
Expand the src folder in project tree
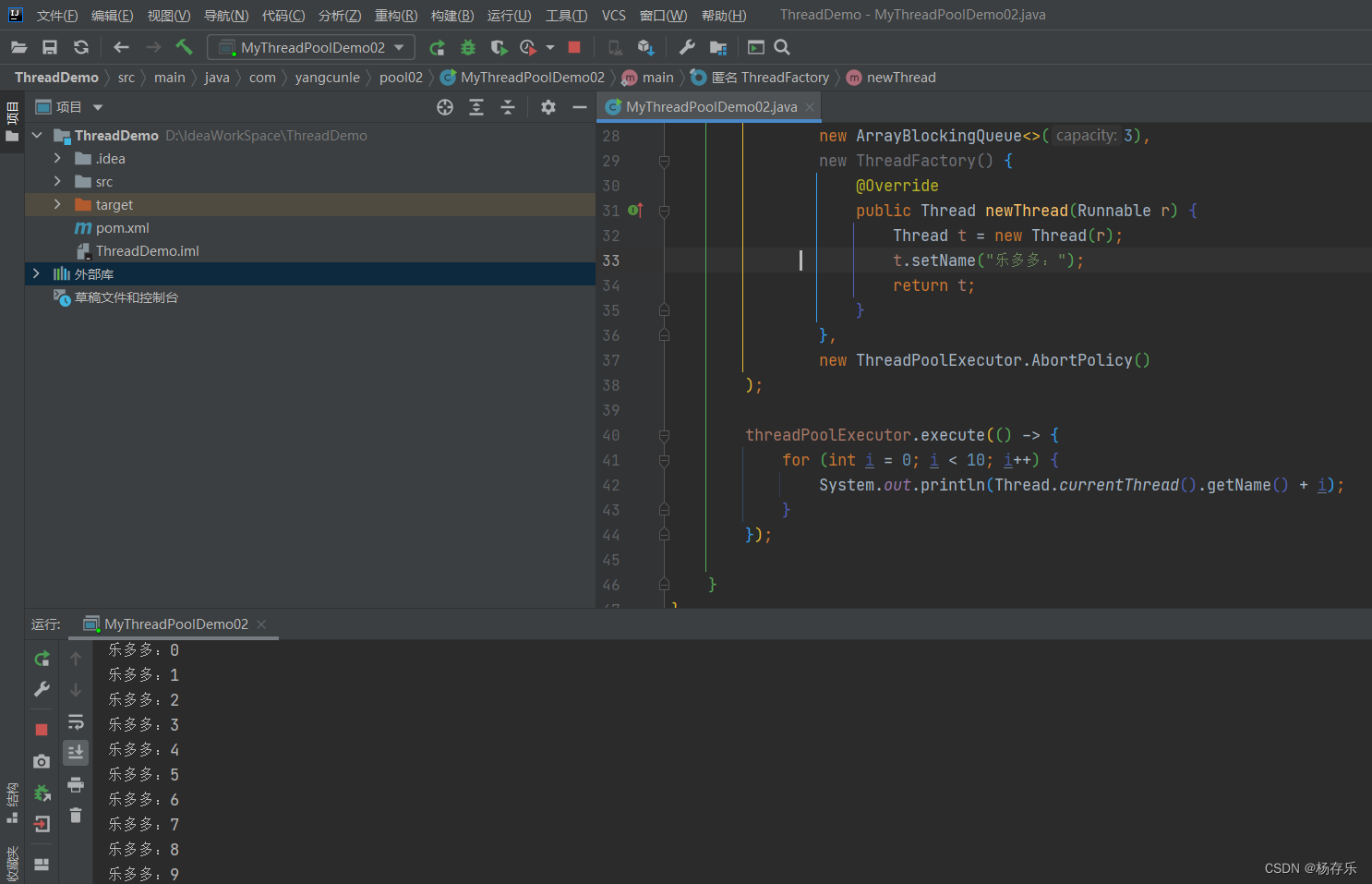57,182
